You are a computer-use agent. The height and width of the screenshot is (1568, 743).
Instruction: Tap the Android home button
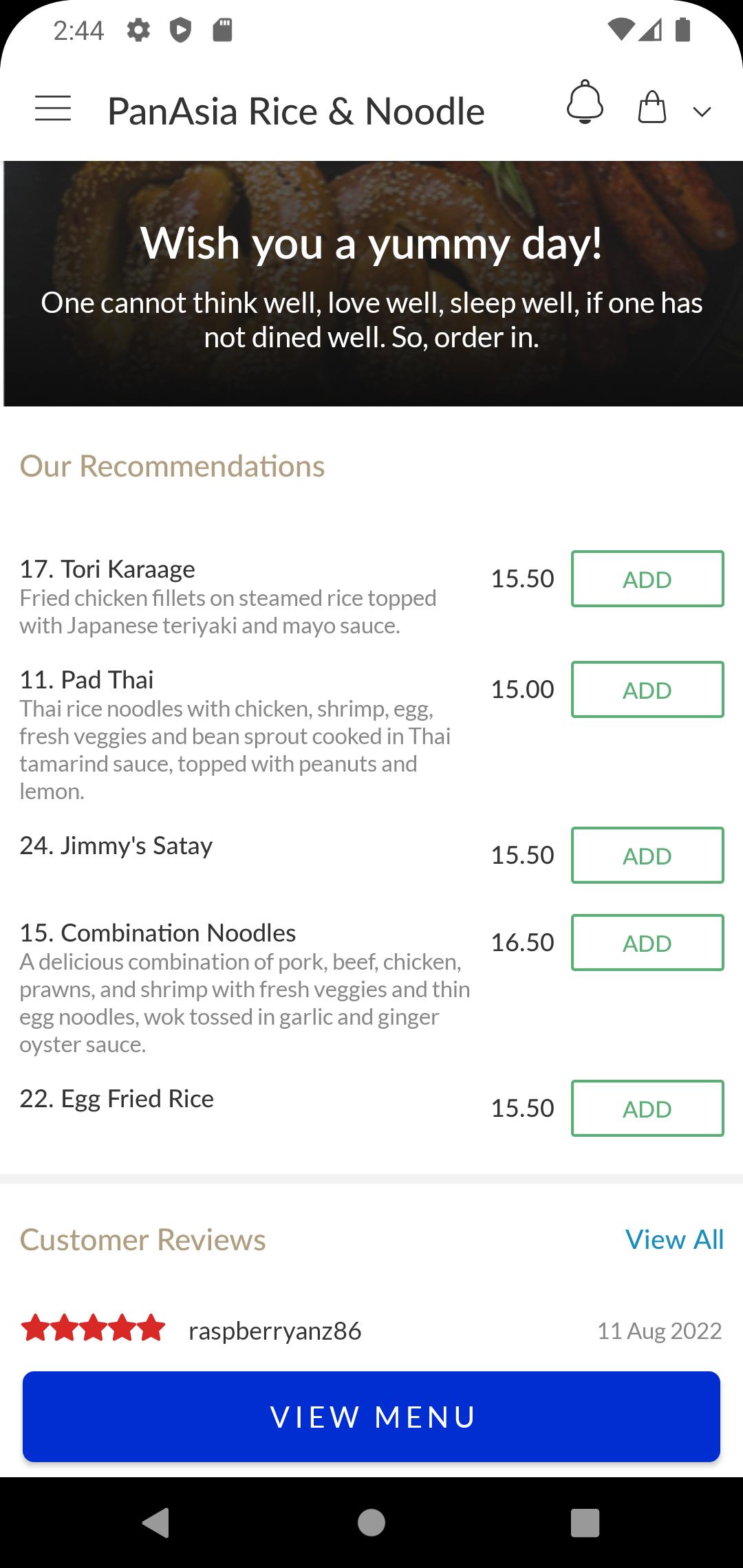[371, 1522]
